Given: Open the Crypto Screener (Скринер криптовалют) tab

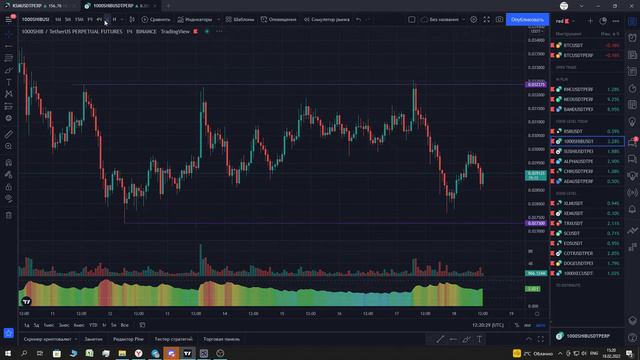Looking at the screenshot, I should tap(47, 339).
